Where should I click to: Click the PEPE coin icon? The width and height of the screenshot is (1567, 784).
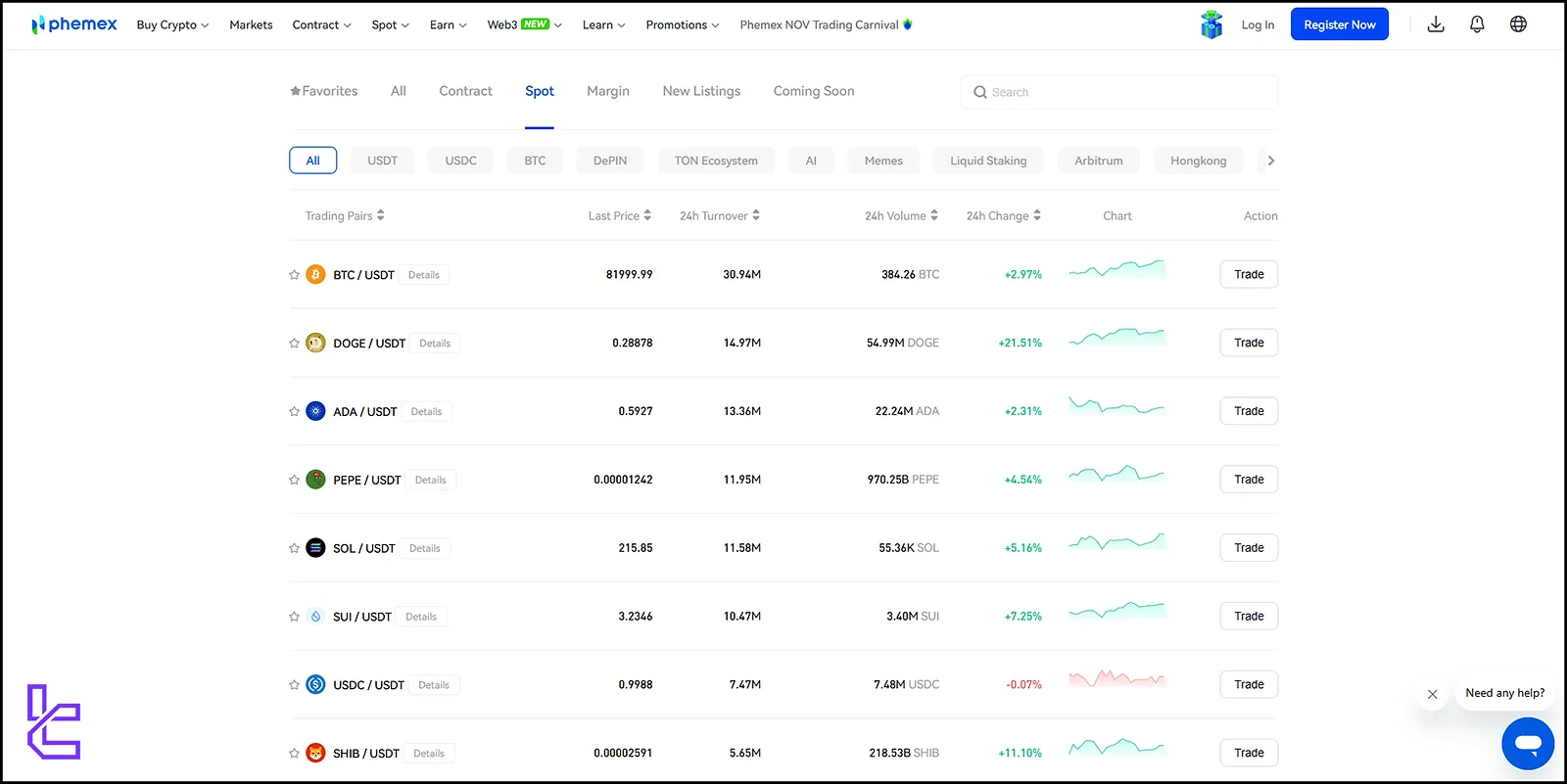(x=315, y=480)
